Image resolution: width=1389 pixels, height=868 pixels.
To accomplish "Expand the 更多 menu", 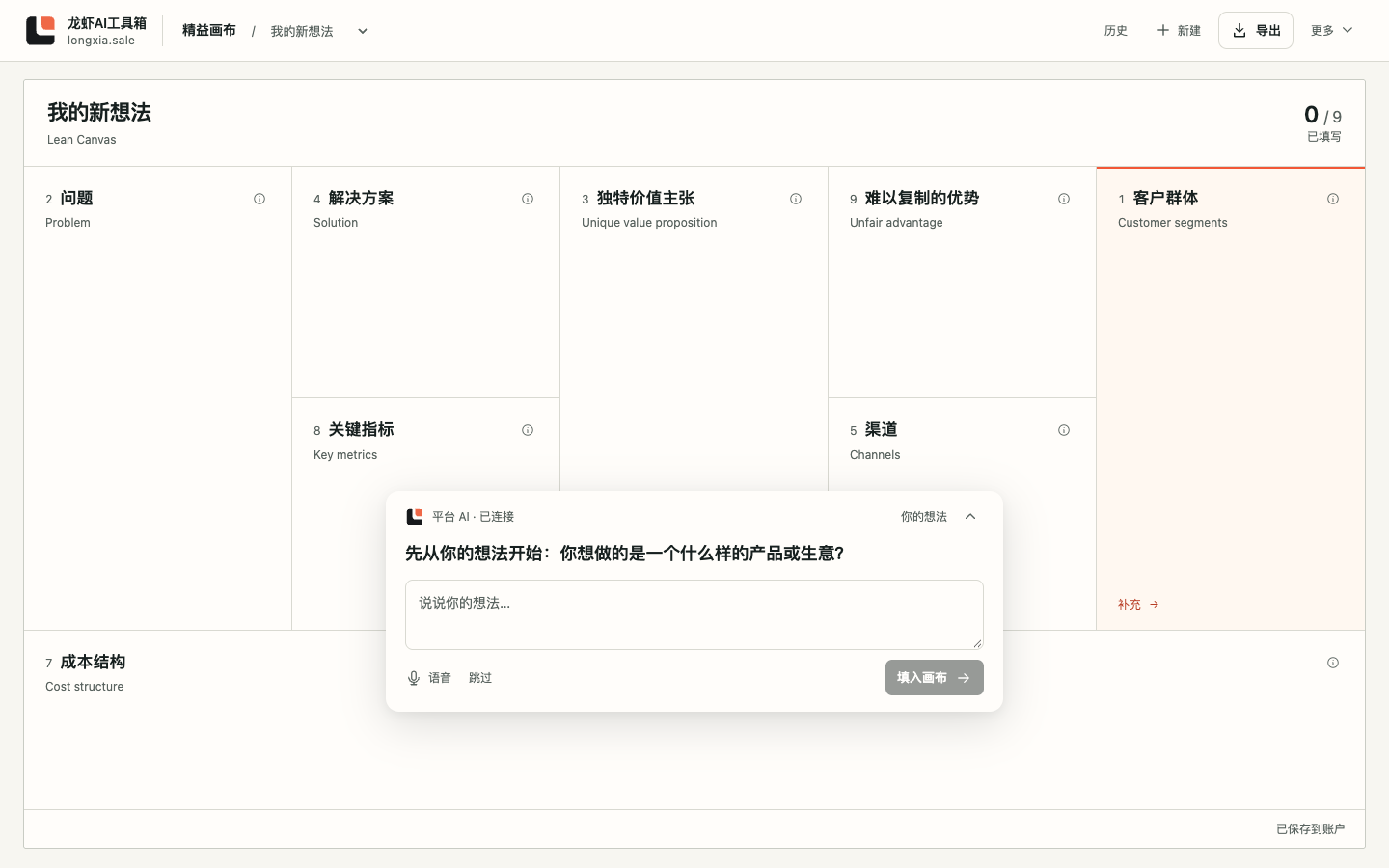I will coord(1332,31).
